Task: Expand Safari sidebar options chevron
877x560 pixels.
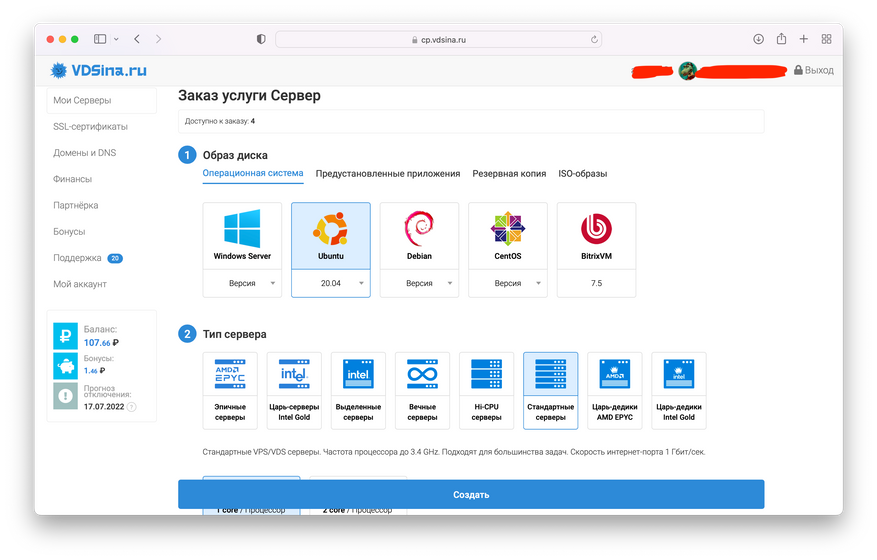Action: click(116, 39)
